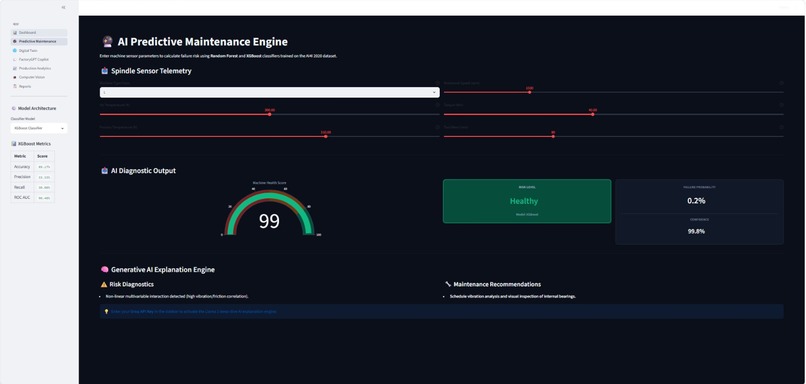806x384 pixels.
Task: Click the Machine Health Score gauge showing 99
Action: (x=269, y=212)
